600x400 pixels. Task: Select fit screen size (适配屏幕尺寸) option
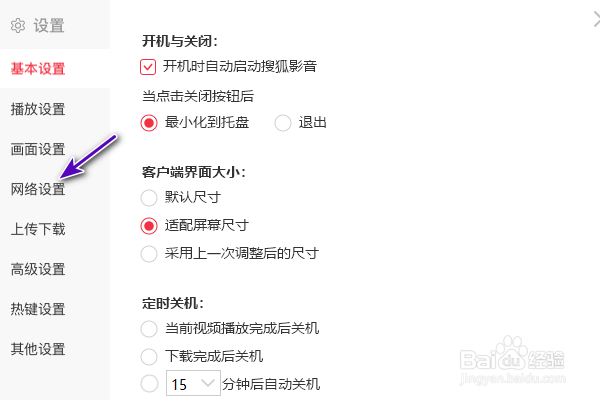[149, 225]
